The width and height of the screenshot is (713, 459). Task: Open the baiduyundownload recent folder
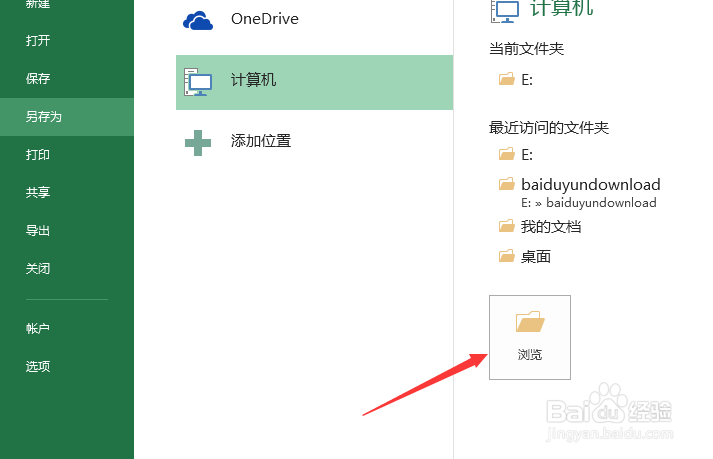click(x=591, y=185)
